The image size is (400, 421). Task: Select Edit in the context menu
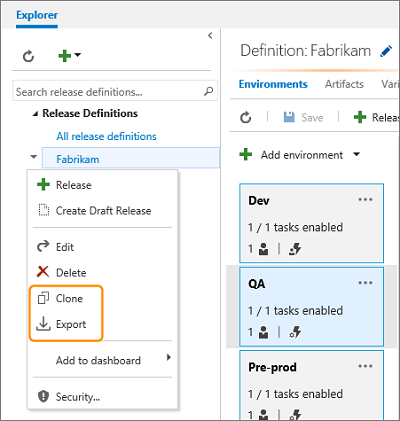coord(103,247)
